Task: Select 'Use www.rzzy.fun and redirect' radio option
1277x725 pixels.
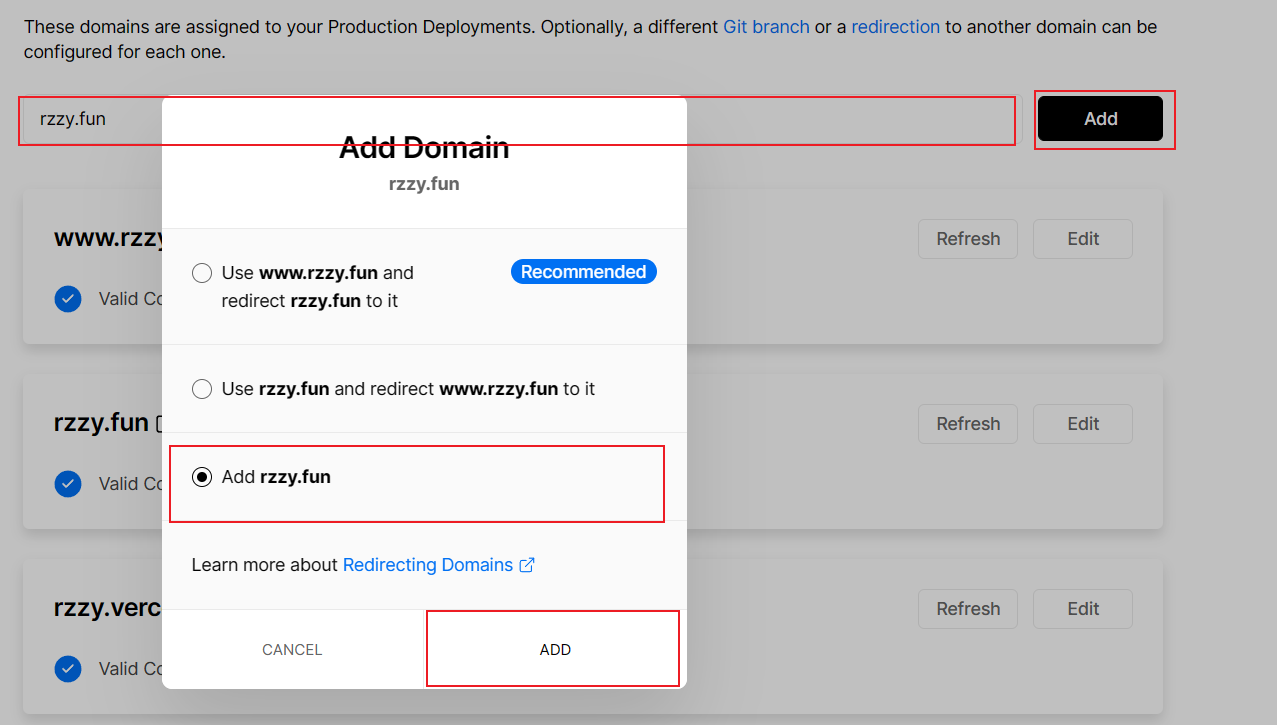Action: [202, 273]
